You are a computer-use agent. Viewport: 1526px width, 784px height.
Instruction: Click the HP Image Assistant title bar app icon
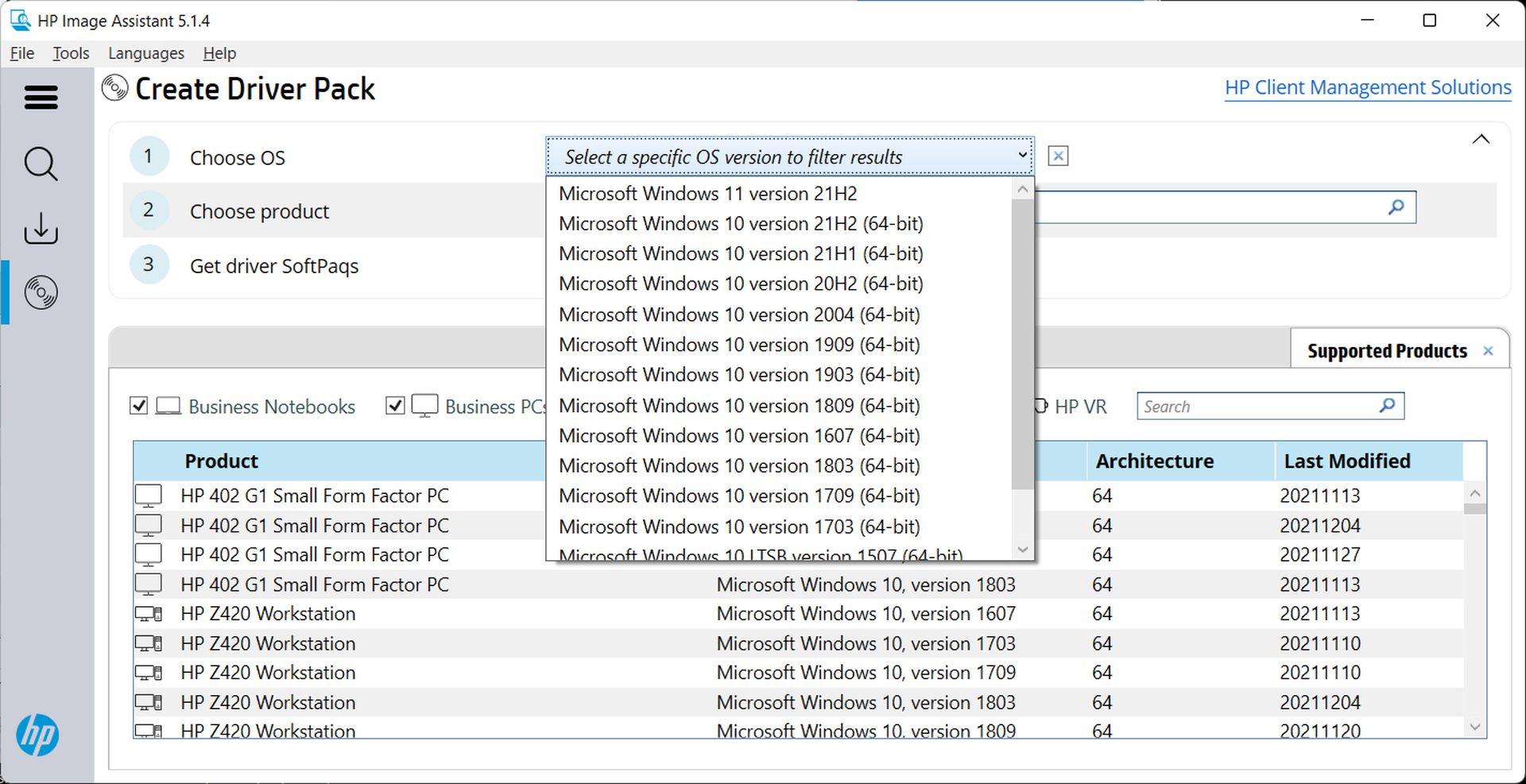20,20
